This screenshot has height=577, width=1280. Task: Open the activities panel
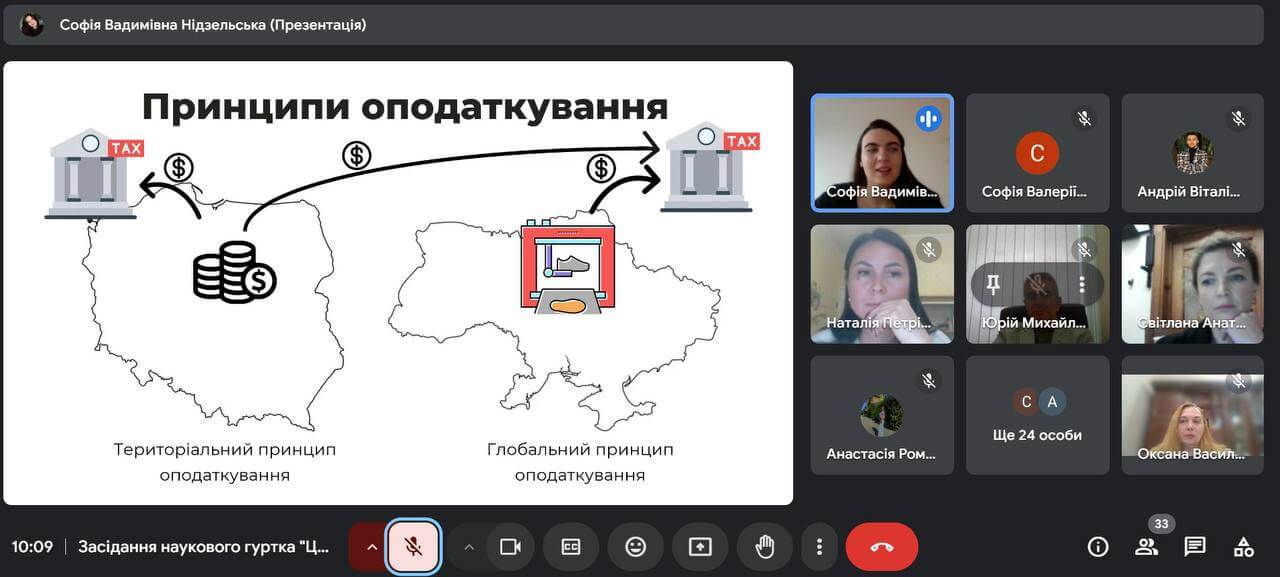click(x=1243, y=547)
